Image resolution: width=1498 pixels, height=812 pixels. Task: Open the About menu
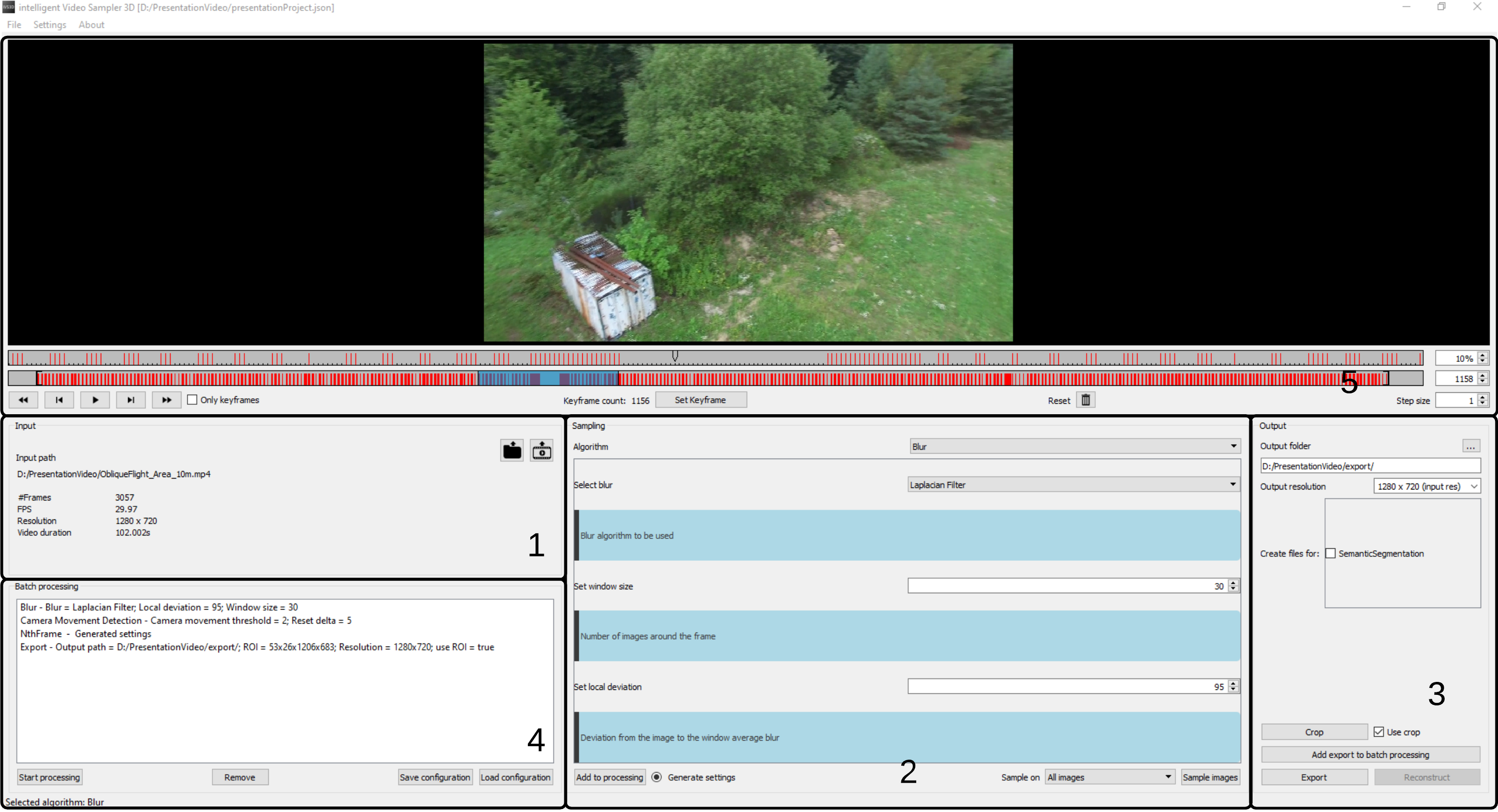click(91, 25)
